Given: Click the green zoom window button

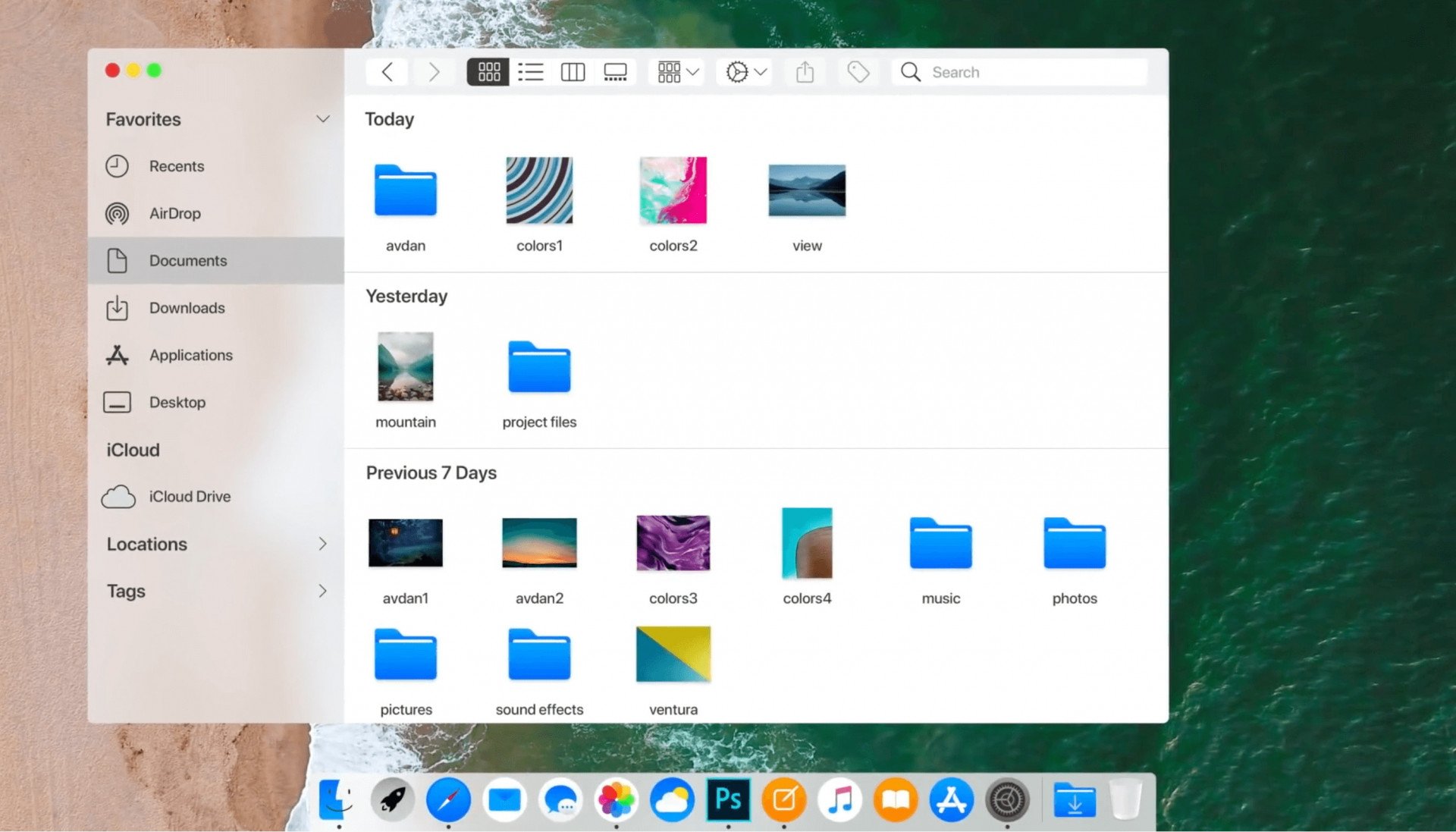Looking at the screenshot, I should 155,71.
